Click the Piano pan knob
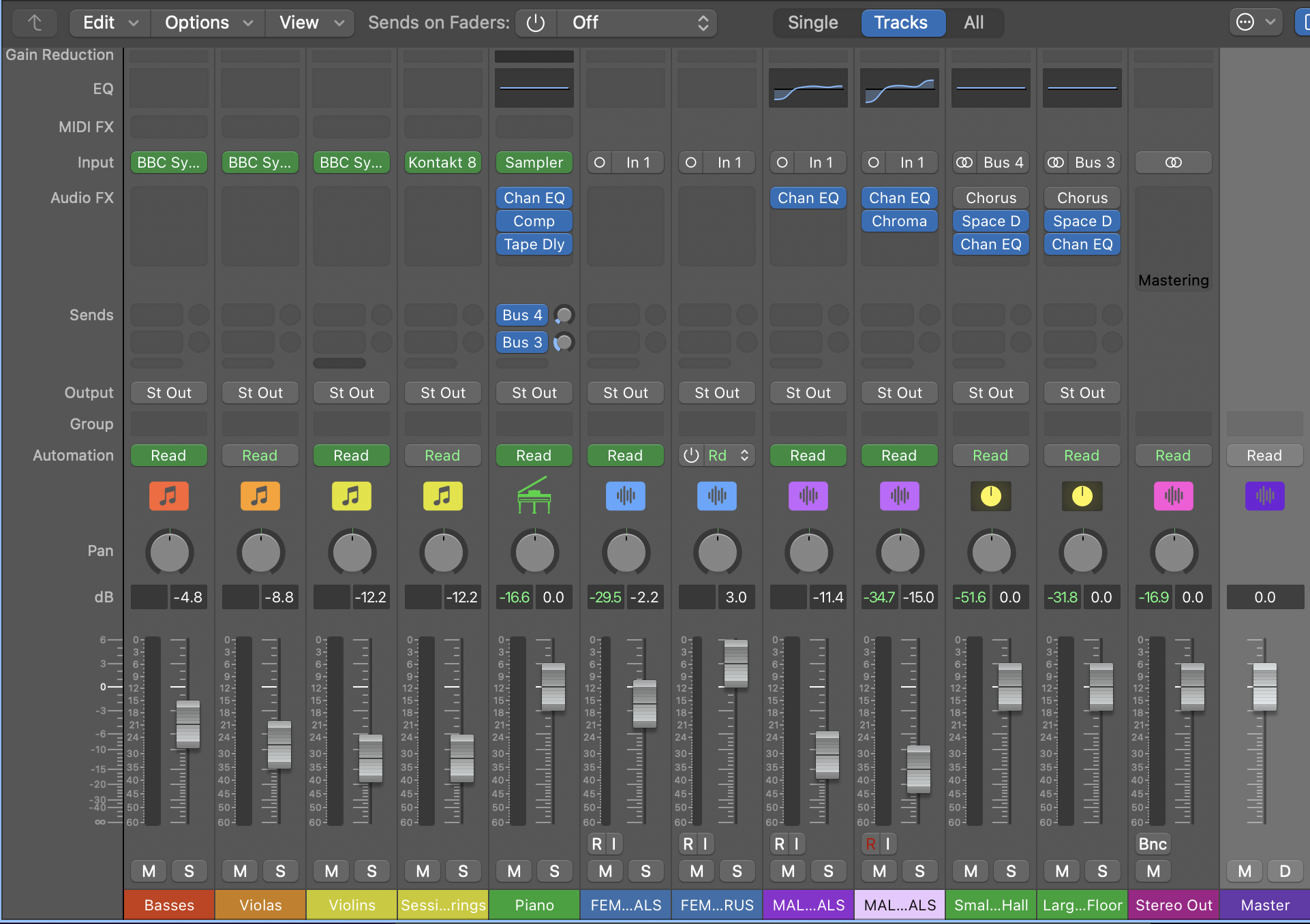 [534, 552]
